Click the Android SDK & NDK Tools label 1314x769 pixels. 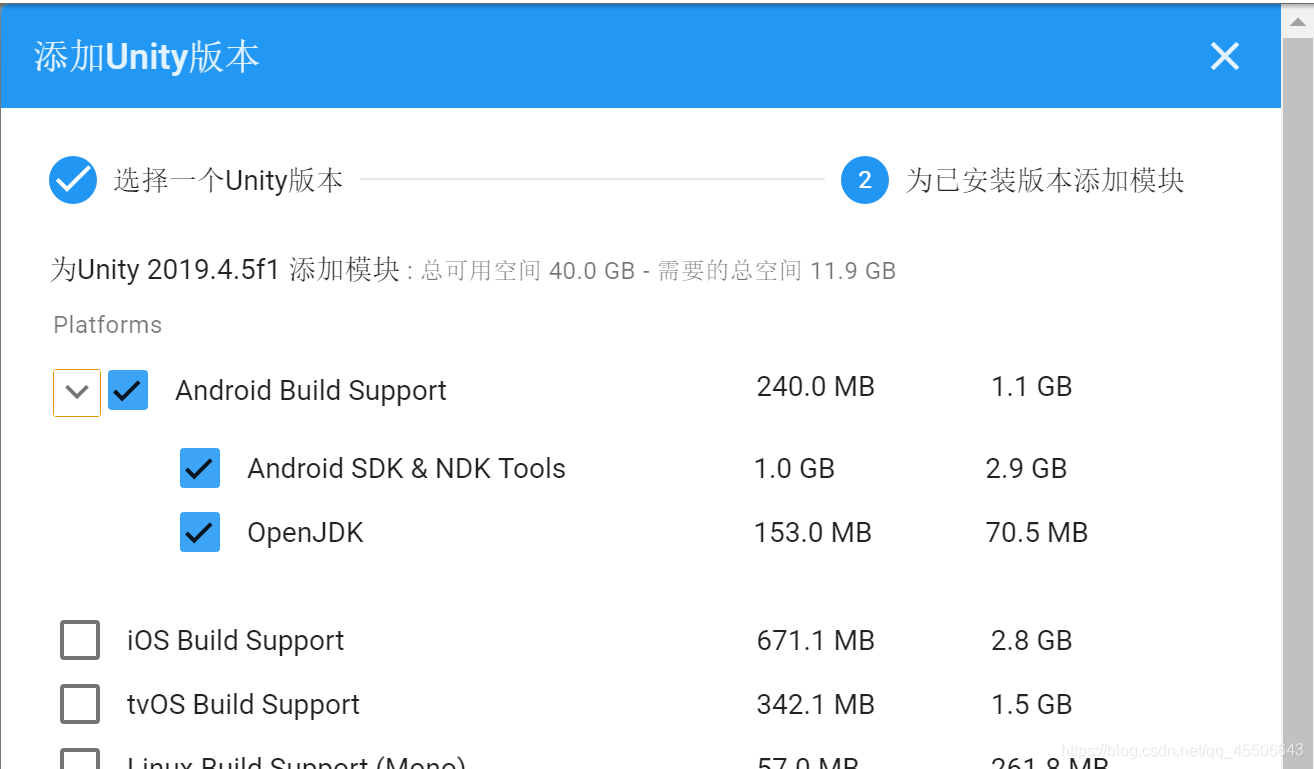[407, 468]
